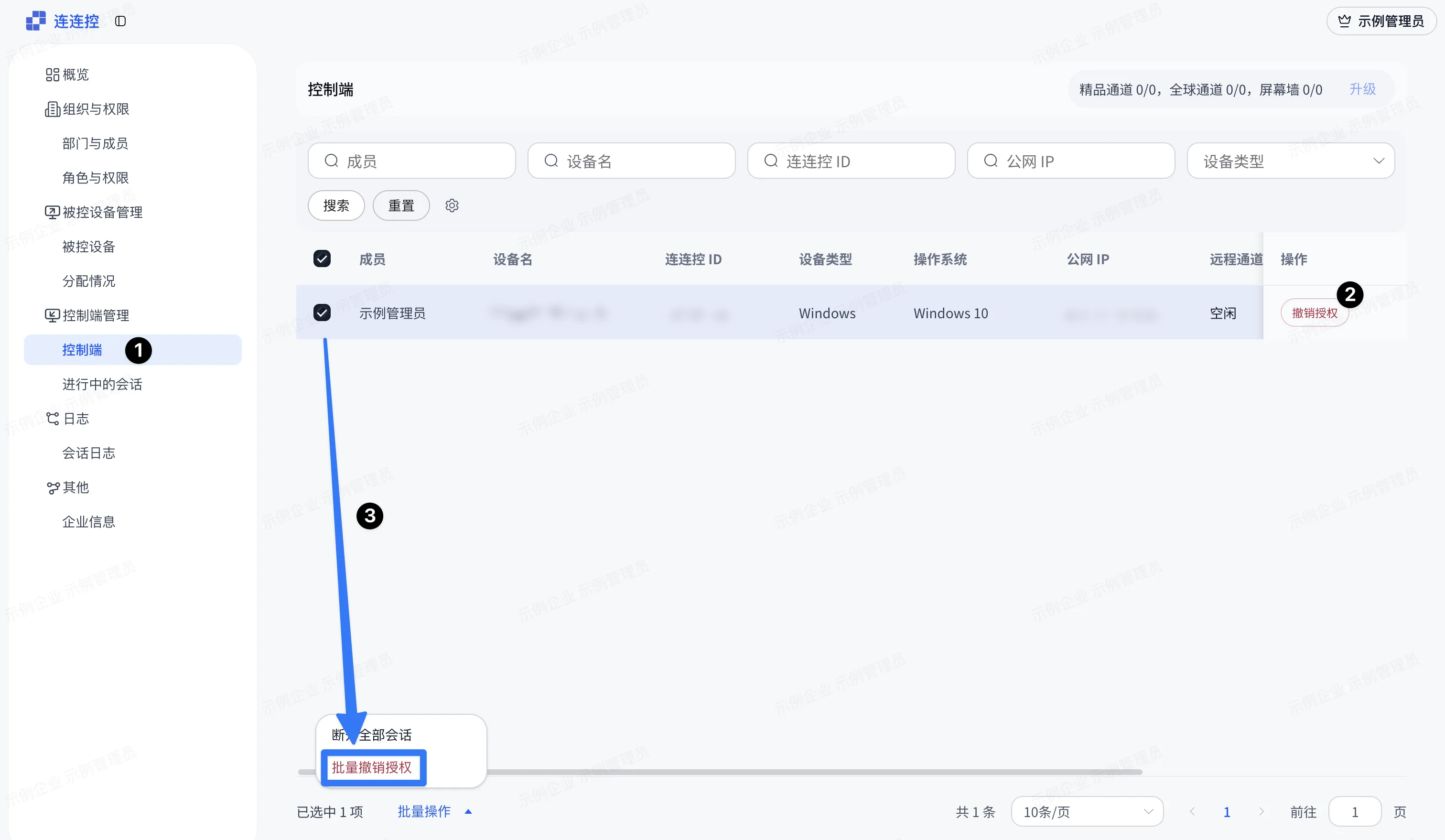Viewport: 1445px width, 840px height.
Task: Toggle the 批量操作 dropdown
Action: tap(435, 811)
